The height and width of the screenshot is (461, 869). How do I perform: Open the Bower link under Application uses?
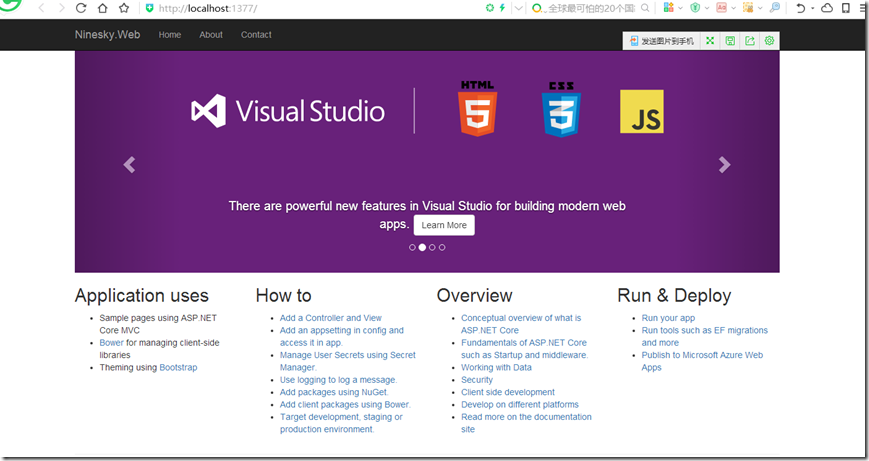111,342
